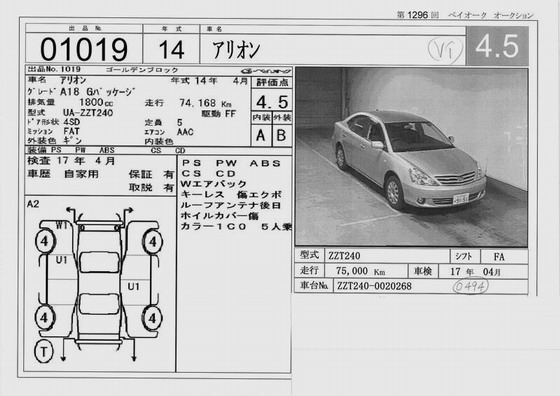The height and width of the screenshot is (396, 560).
Task: Select the 検査 17年 4月 line
Action: pos(71,161)
